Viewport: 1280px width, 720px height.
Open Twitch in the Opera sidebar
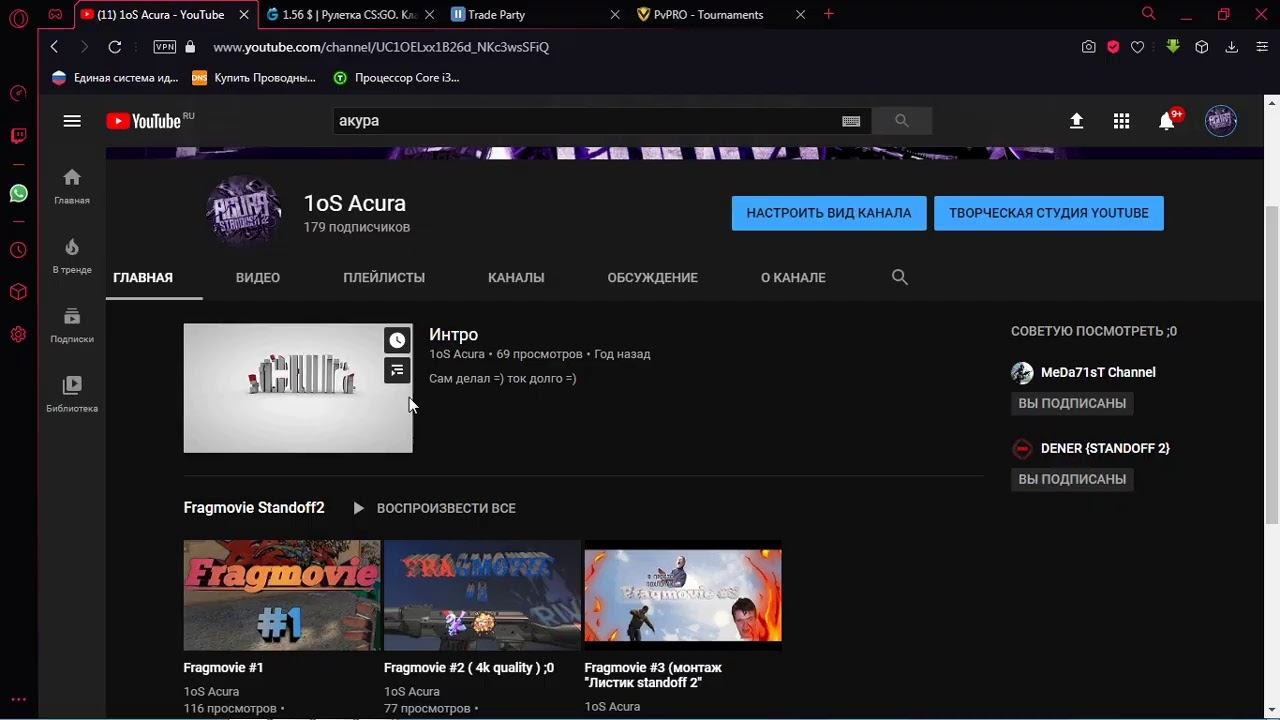[18, 136]
